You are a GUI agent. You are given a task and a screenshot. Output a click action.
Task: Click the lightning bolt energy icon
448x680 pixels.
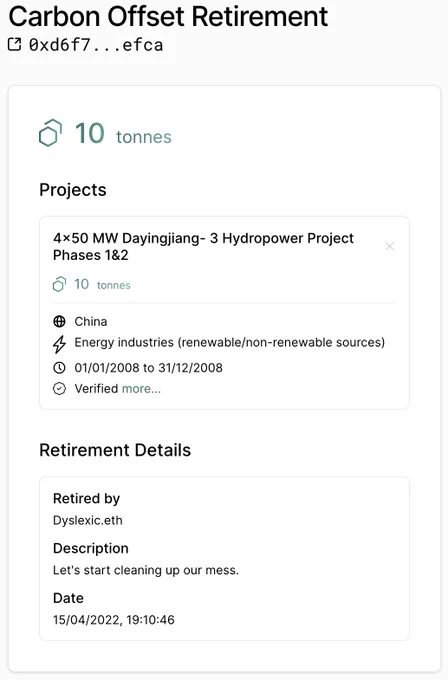click(x=59, y=344)
